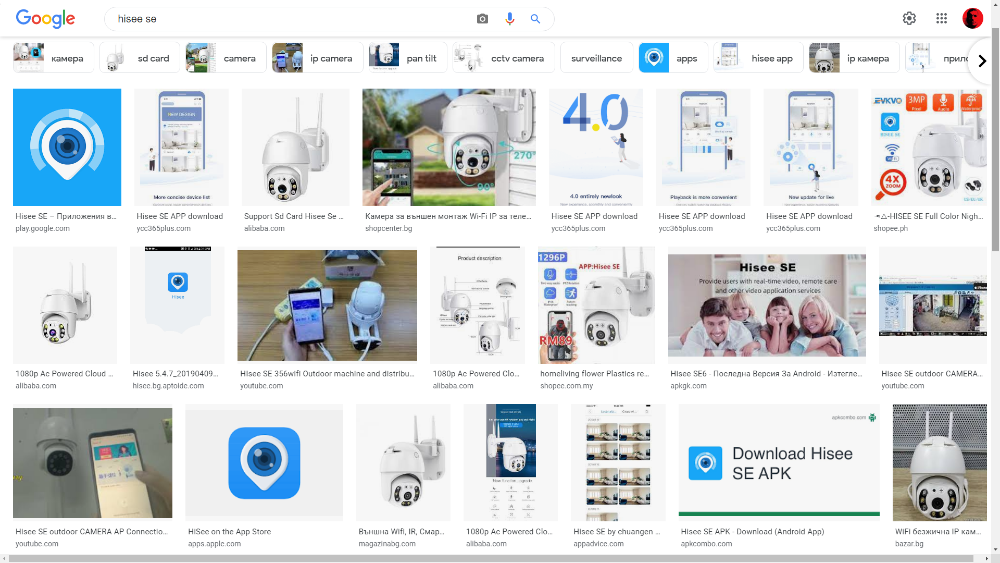Open the Hisee SE play.google.com app icon image
This screenshot has height=563, width=1000.
(x=67, y=147)
